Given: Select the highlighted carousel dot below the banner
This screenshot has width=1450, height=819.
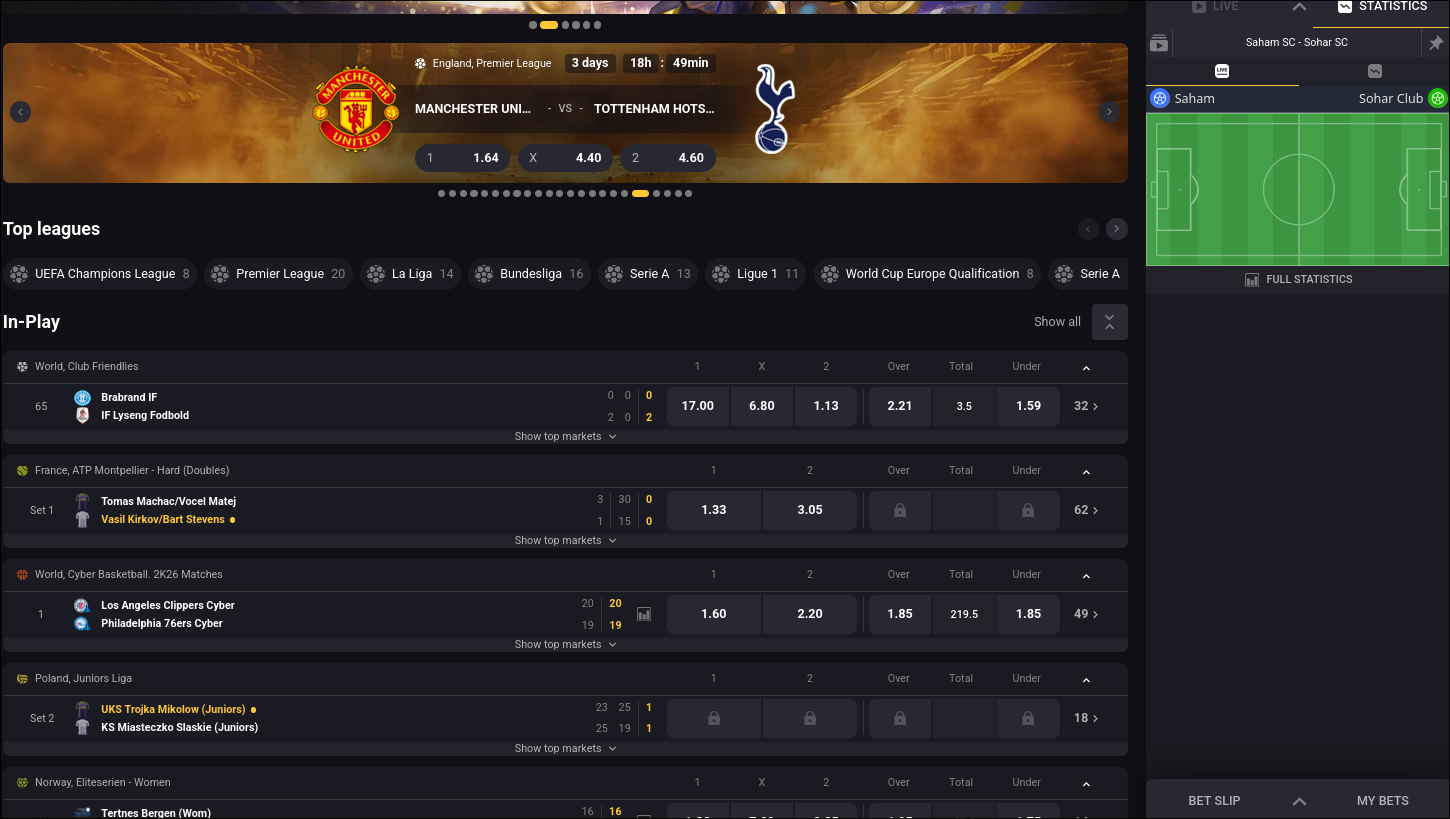Looking at the screenshot, I should pyautogui.click(x=641, y=193).
